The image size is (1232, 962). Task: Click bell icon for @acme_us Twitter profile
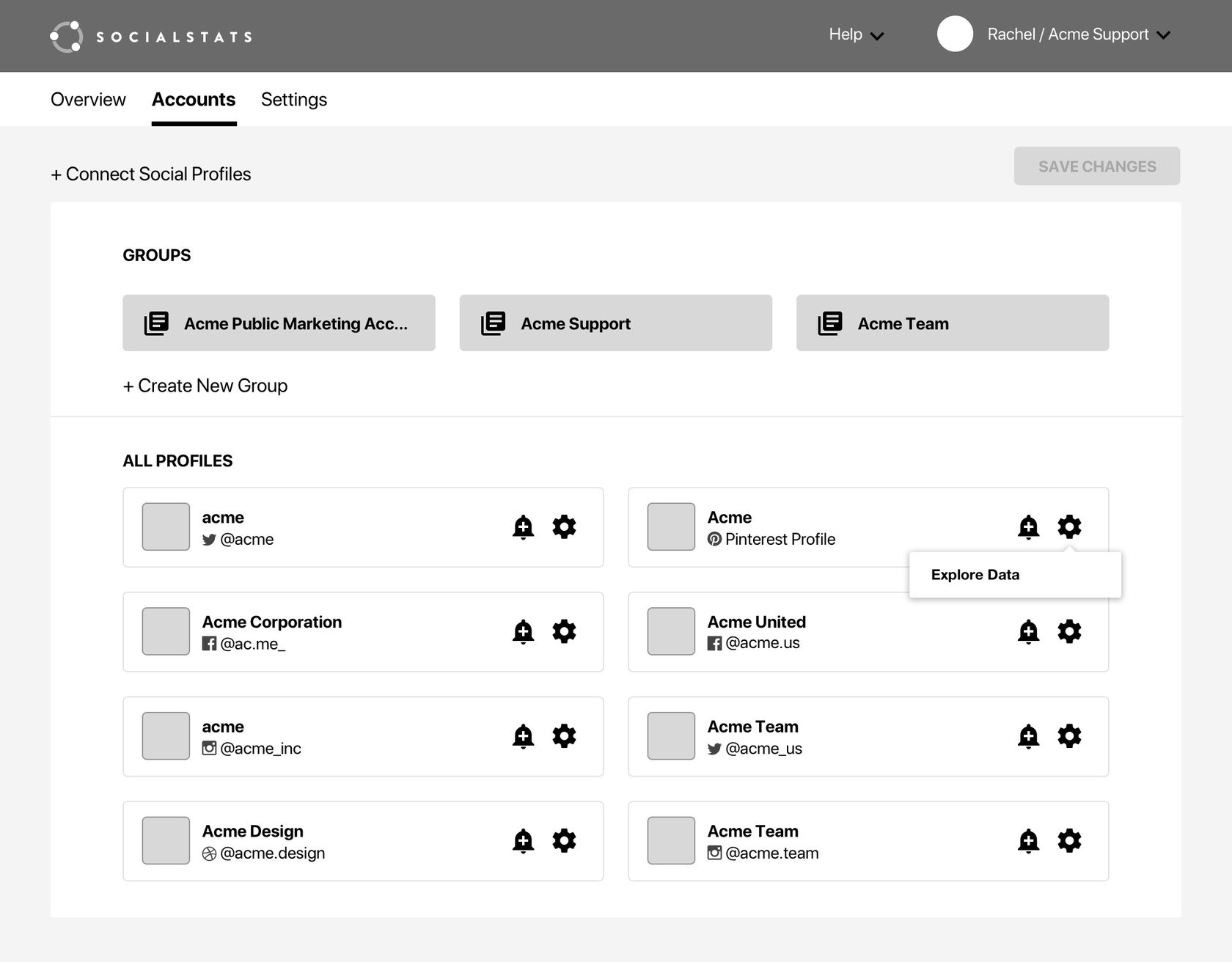[1028, 736]
